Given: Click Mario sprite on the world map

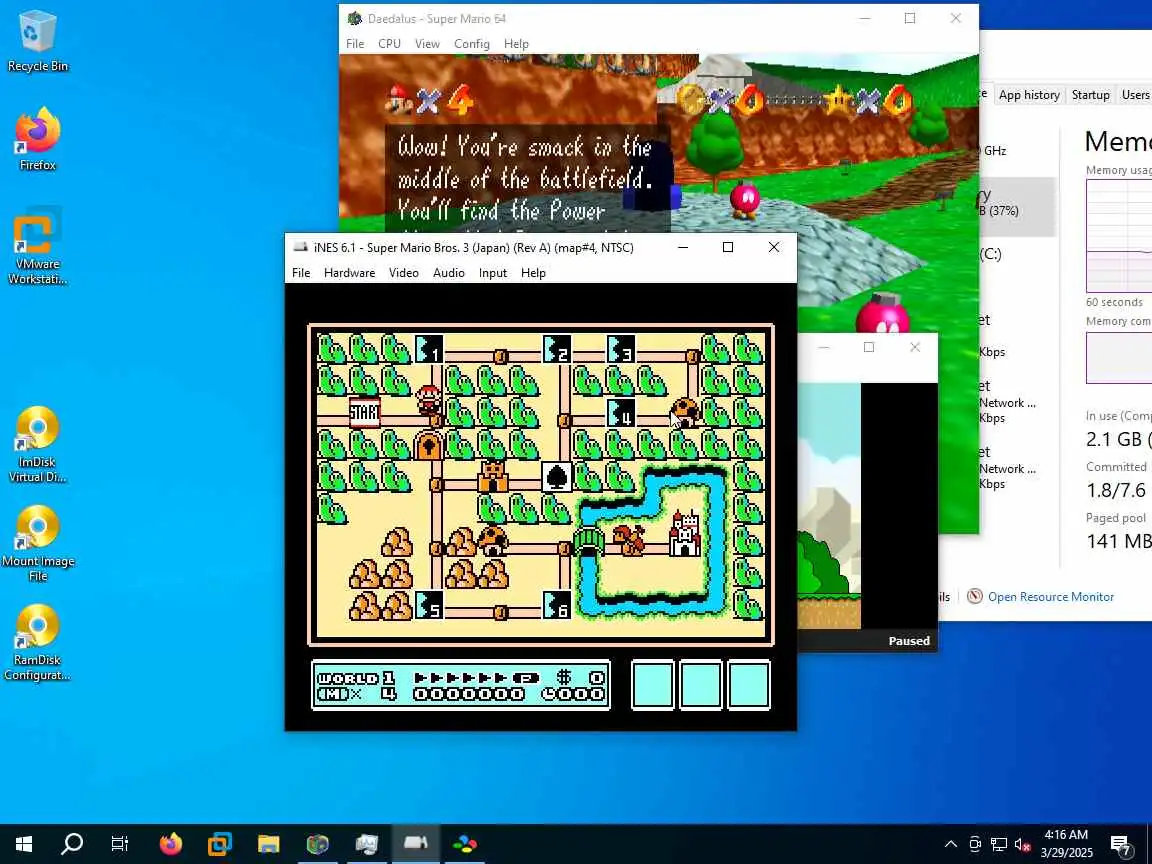Looking at the screenshot, I should [x=428, y=400].
